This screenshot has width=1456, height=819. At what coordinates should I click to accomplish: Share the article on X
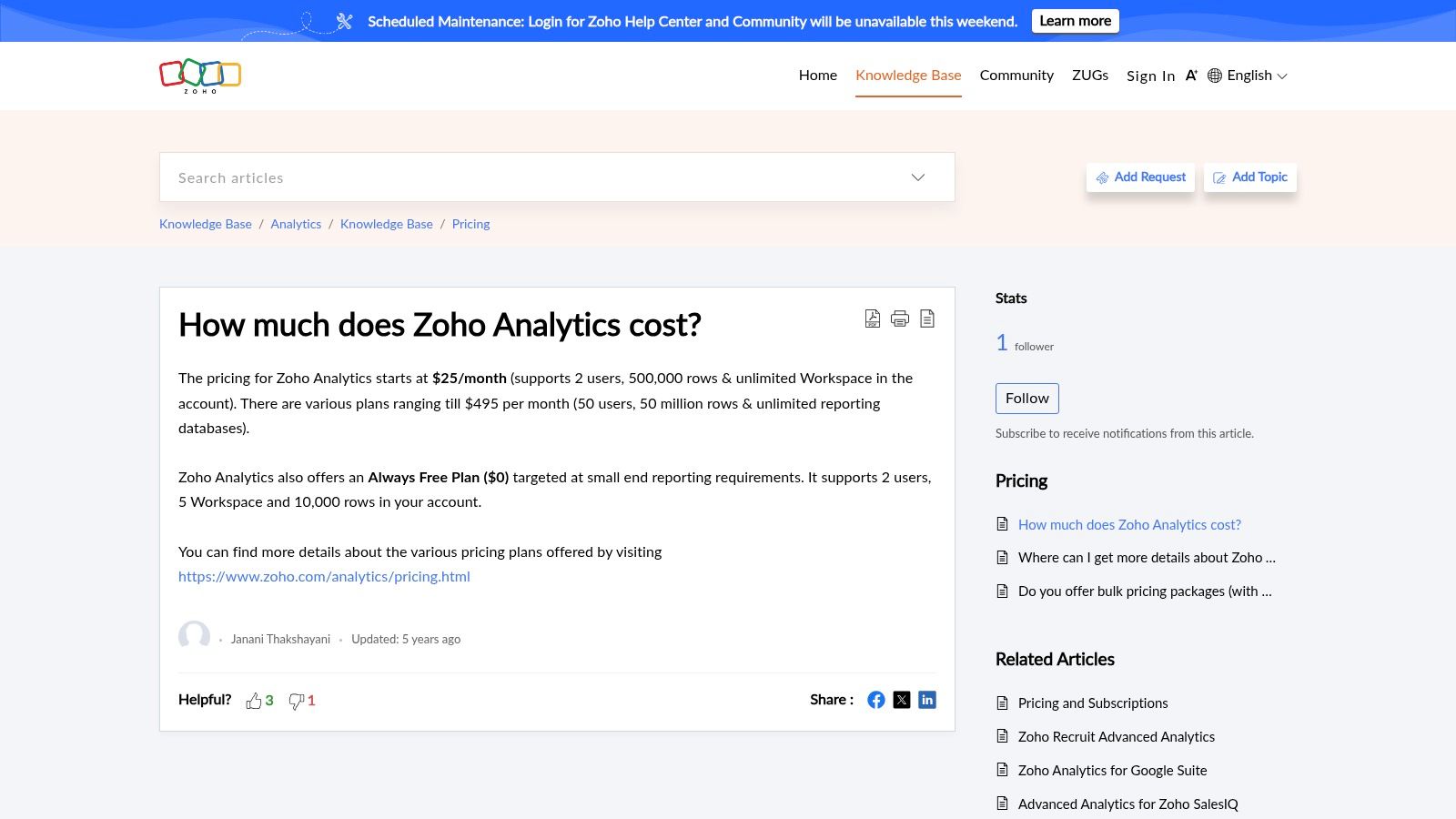coord(901,700)
